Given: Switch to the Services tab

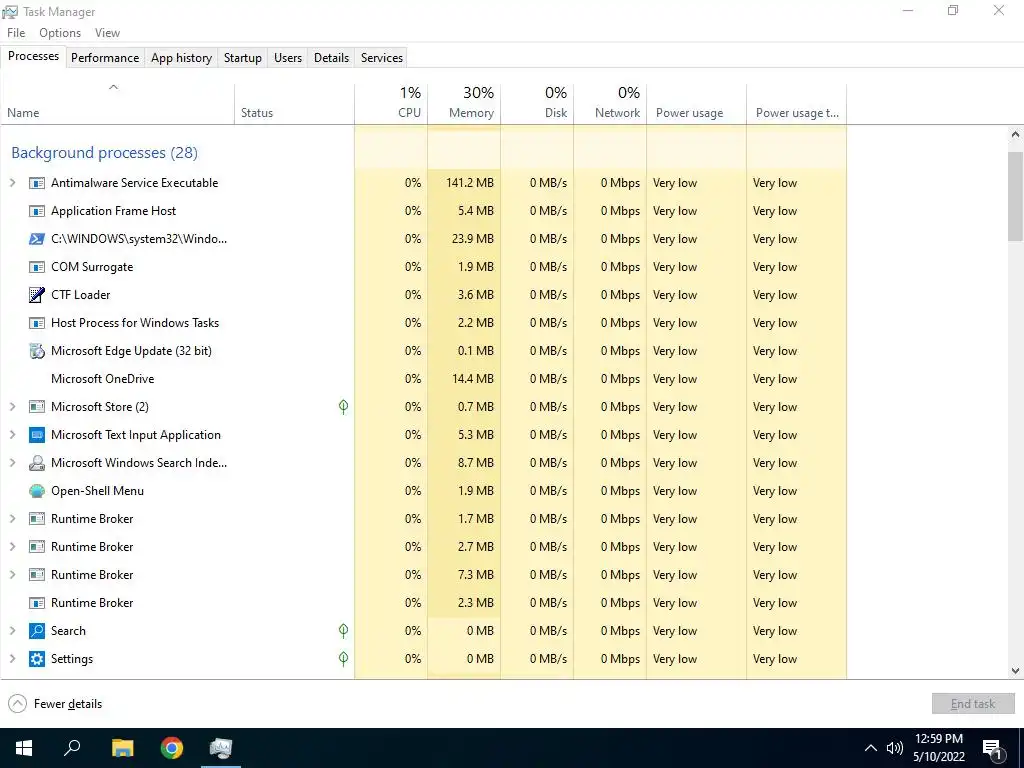Looking at the screenshot, I should pyautogui.click(x=382, y=57).
